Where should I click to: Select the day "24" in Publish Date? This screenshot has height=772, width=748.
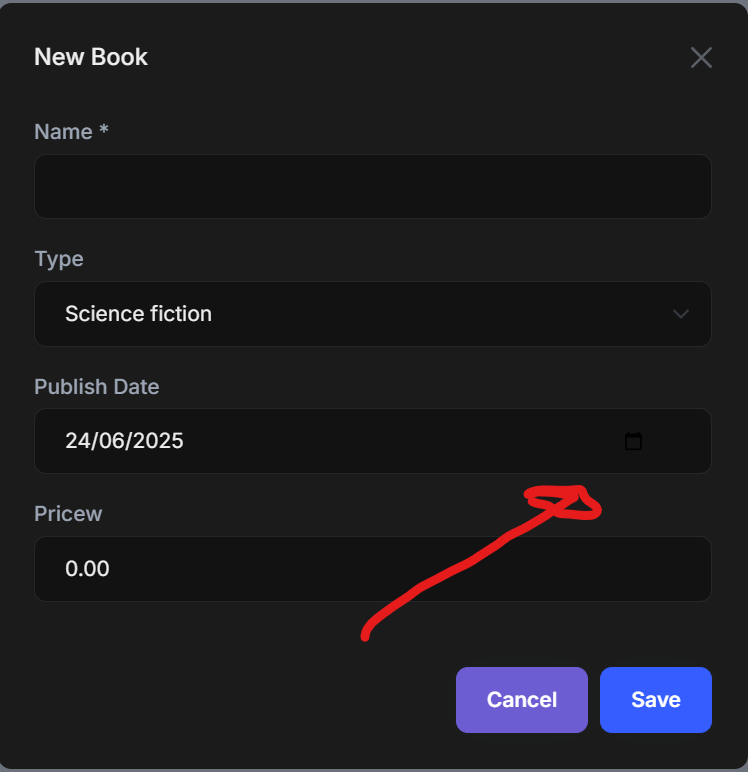pos(77,441)
